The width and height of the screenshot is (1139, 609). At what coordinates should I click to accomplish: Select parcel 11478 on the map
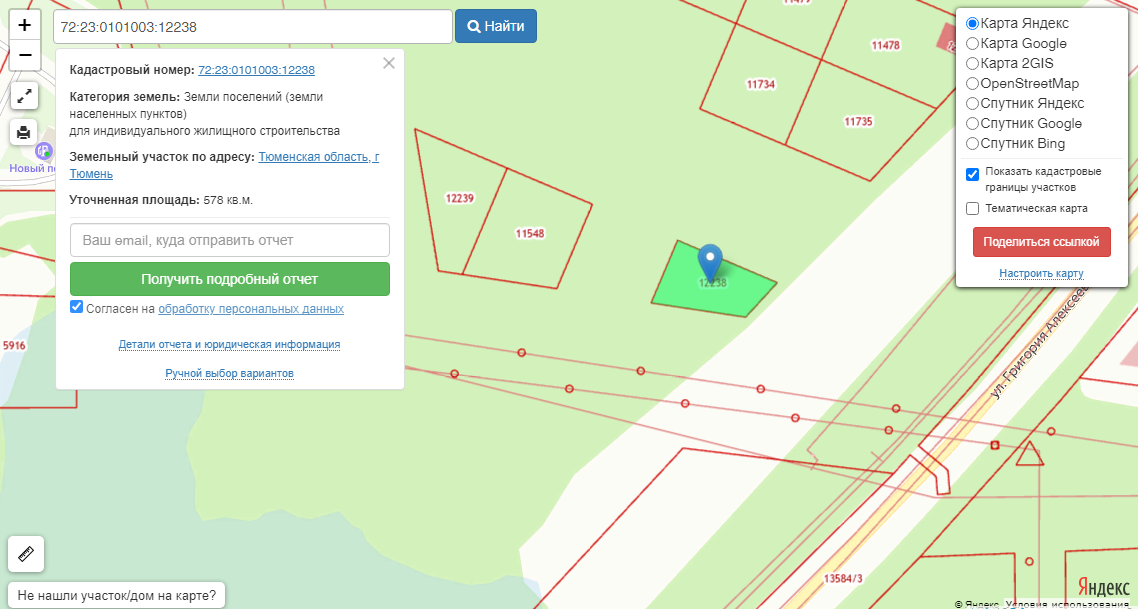pyautogui.click(x=885, y=45)
